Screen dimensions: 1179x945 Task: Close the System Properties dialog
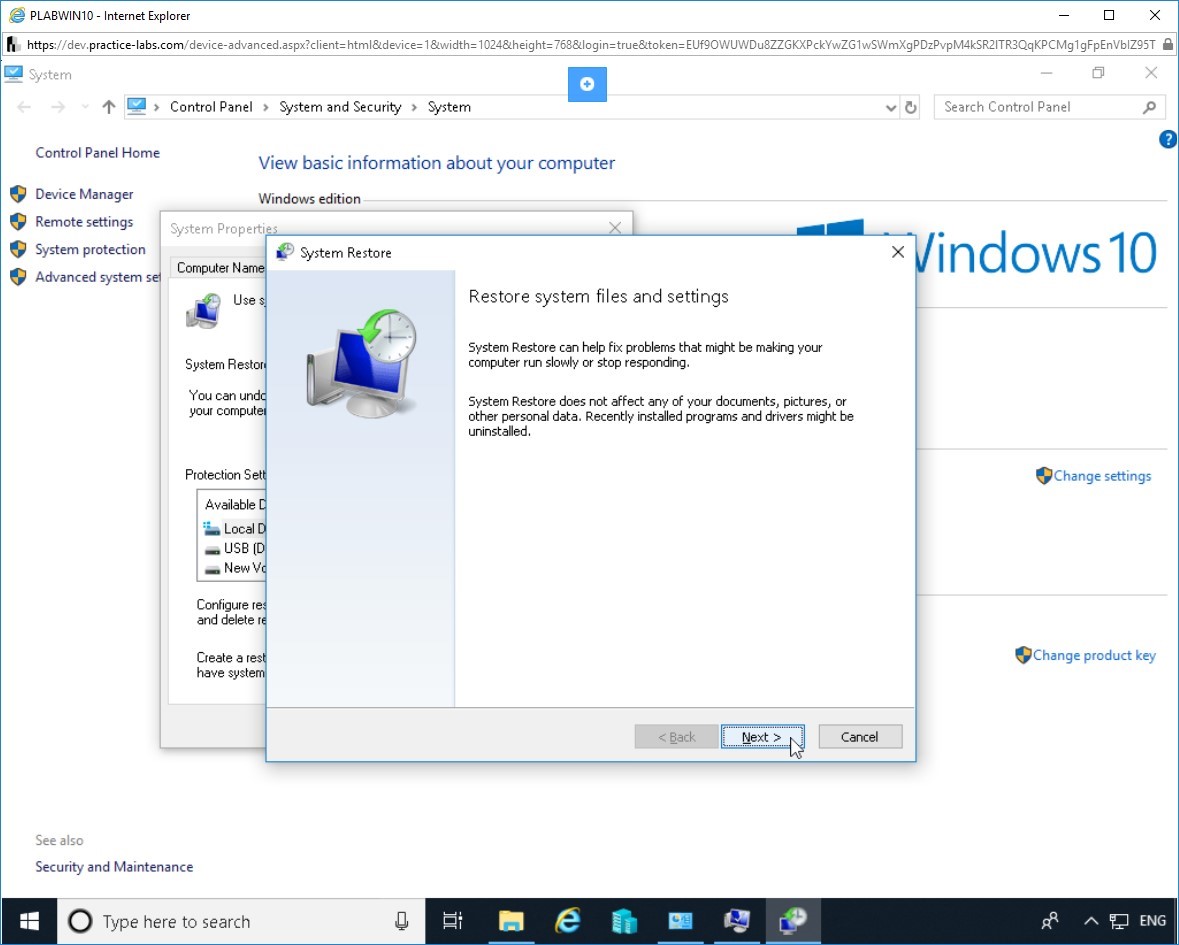point(615,228)
